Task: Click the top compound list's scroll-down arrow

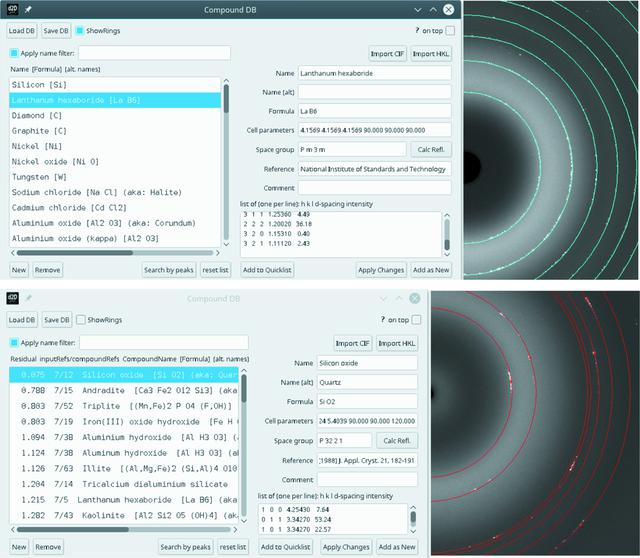Action: pos(226,244)
